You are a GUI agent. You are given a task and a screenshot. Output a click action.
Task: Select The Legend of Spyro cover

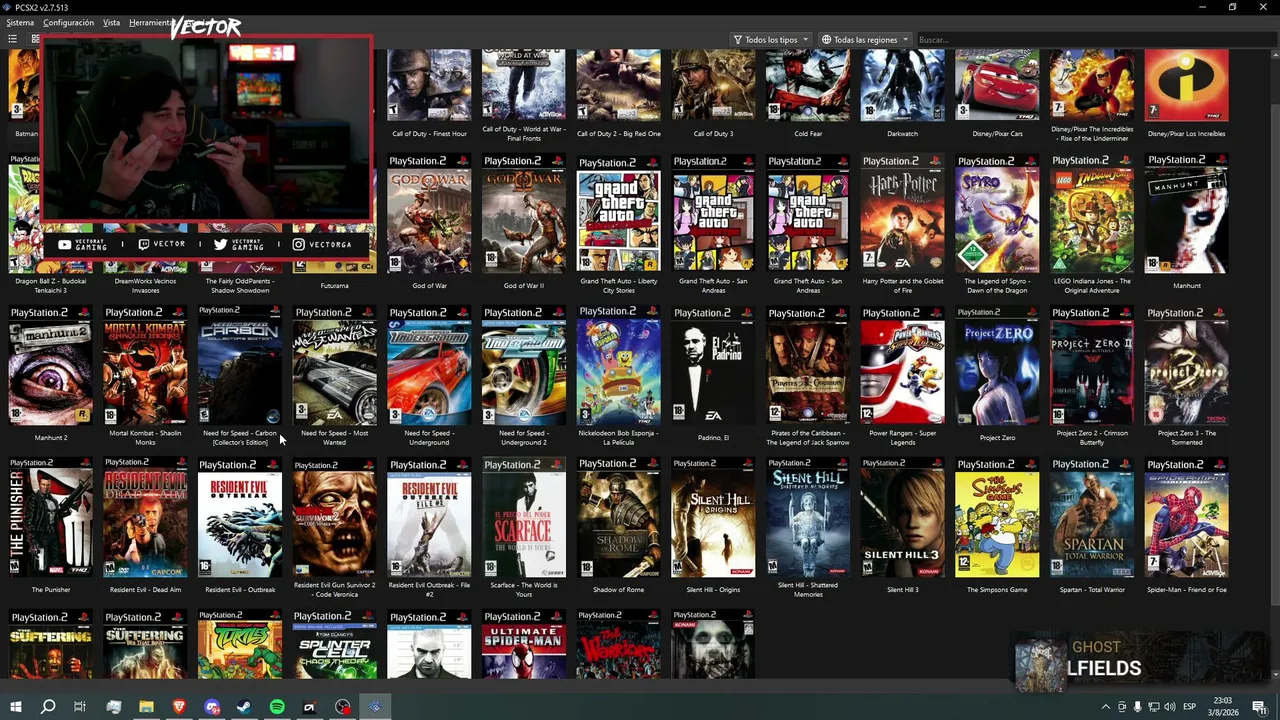pos(997,214)
